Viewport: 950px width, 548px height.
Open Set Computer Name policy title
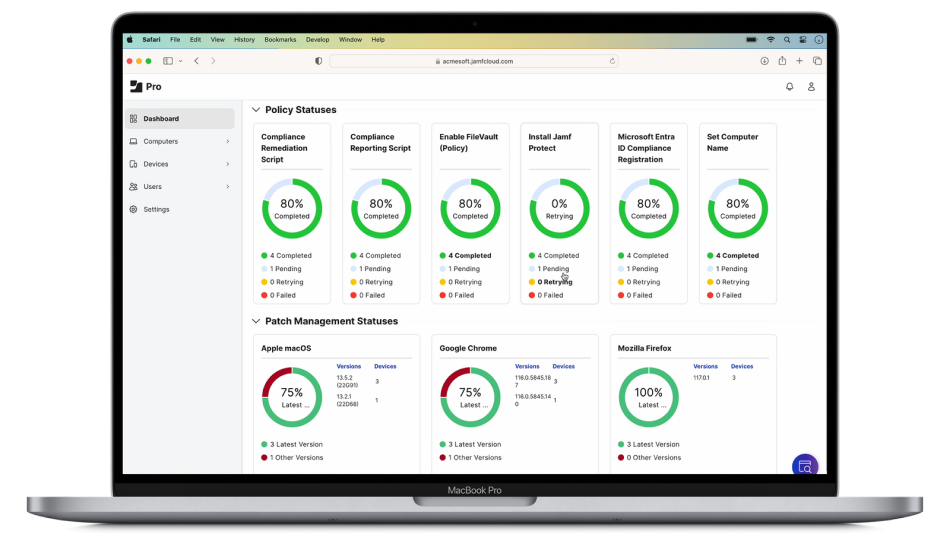pos(732,142)
